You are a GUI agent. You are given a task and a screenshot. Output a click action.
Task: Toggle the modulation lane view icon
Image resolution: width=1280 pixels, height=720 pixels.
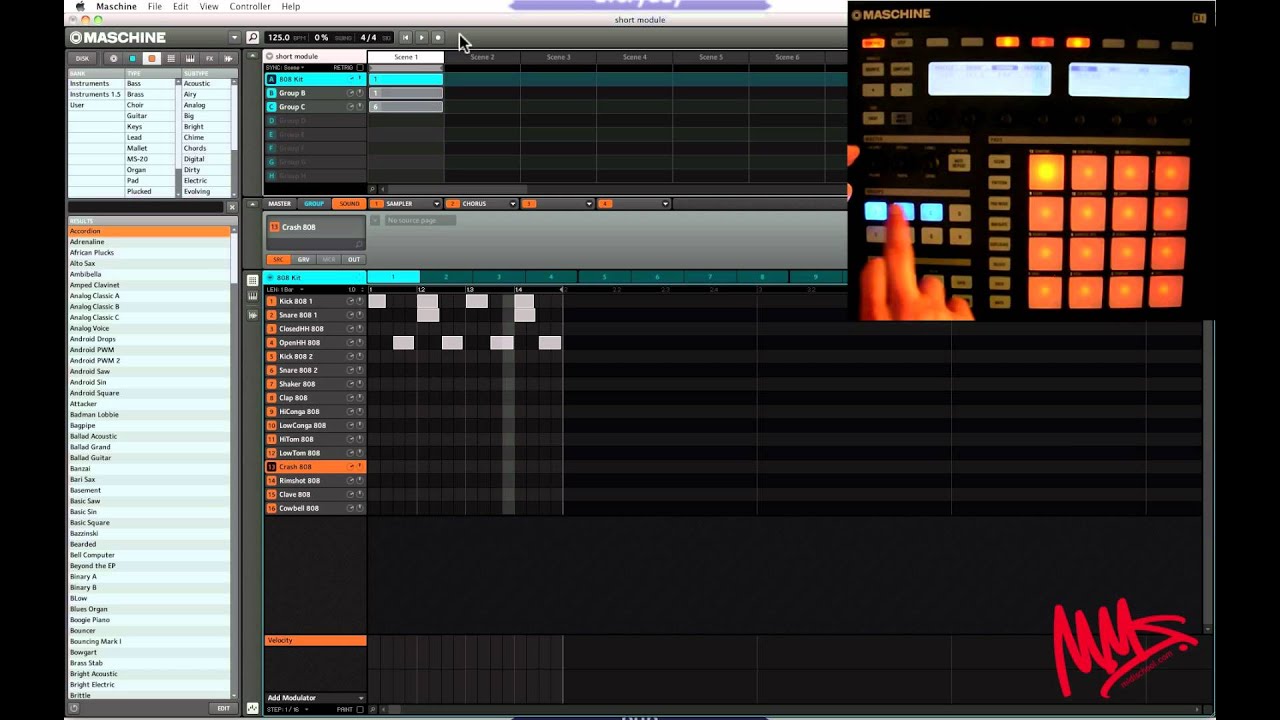point(252,708)
